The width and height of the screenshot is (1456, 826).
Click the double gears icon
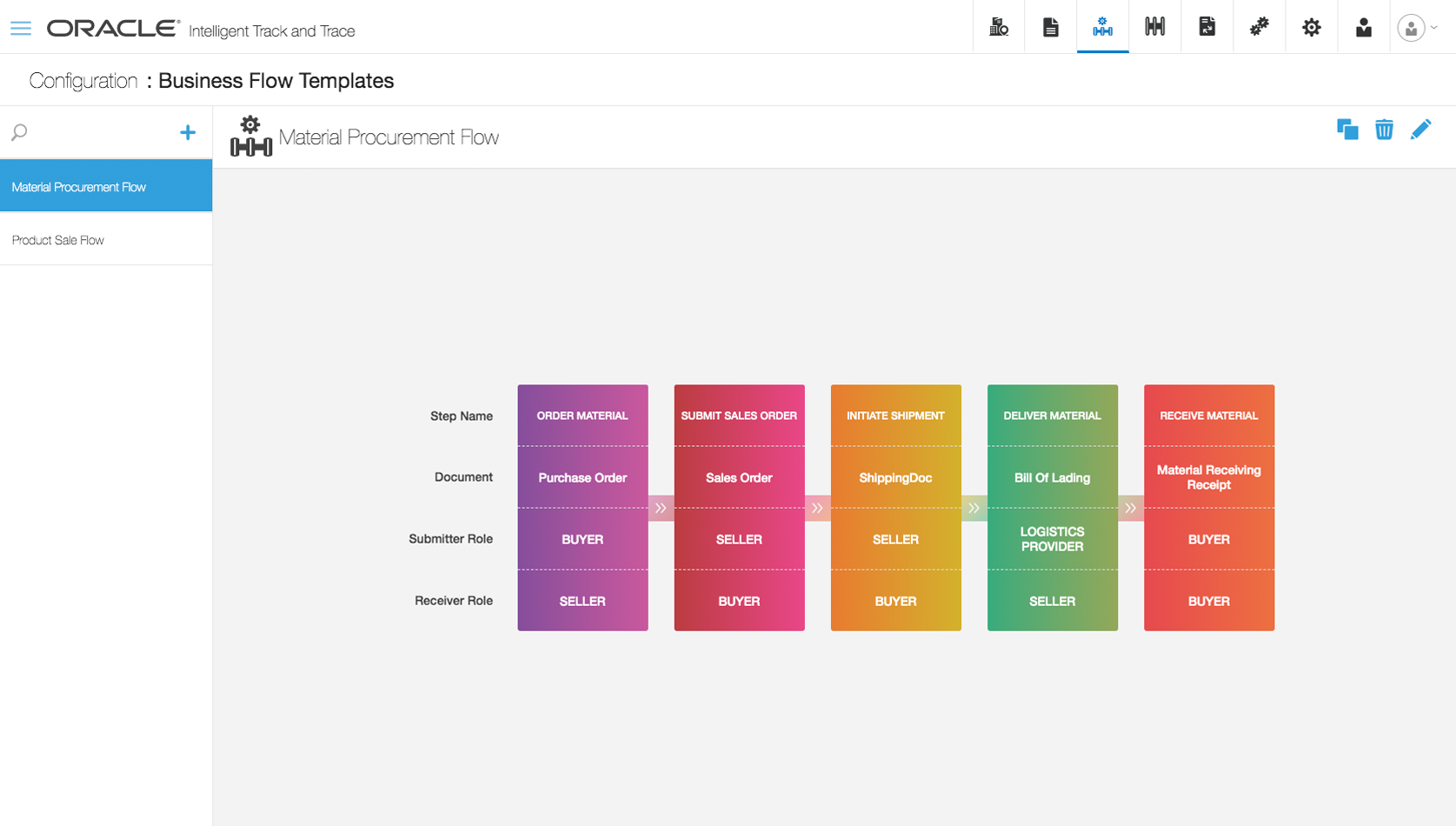click(1259, 28)
